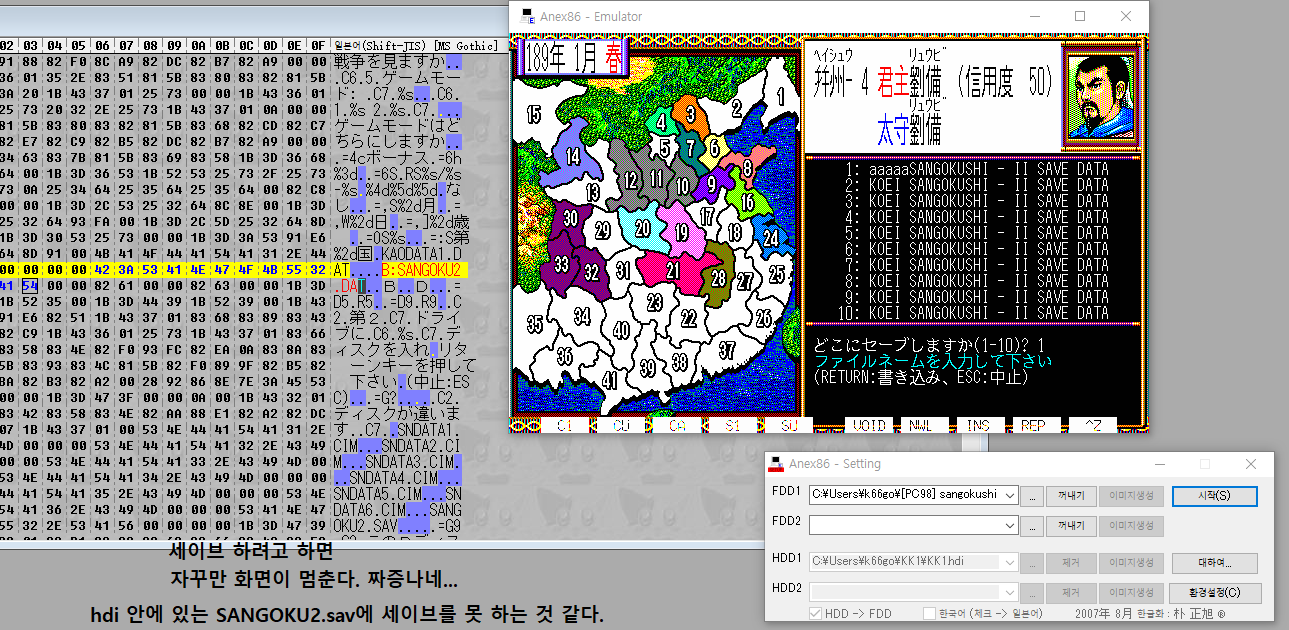Click the Anex86 Emulator title bar icon

pyautogui.click(x=527, y=16)
